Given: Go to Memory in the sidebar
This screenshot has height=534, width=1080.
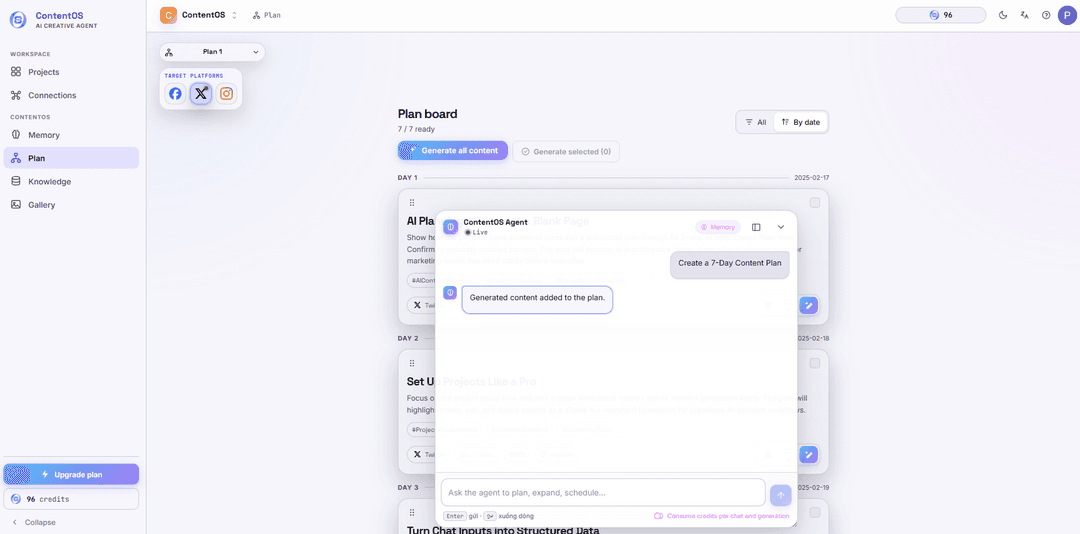Looking at the screenshot, I should 71,135.
